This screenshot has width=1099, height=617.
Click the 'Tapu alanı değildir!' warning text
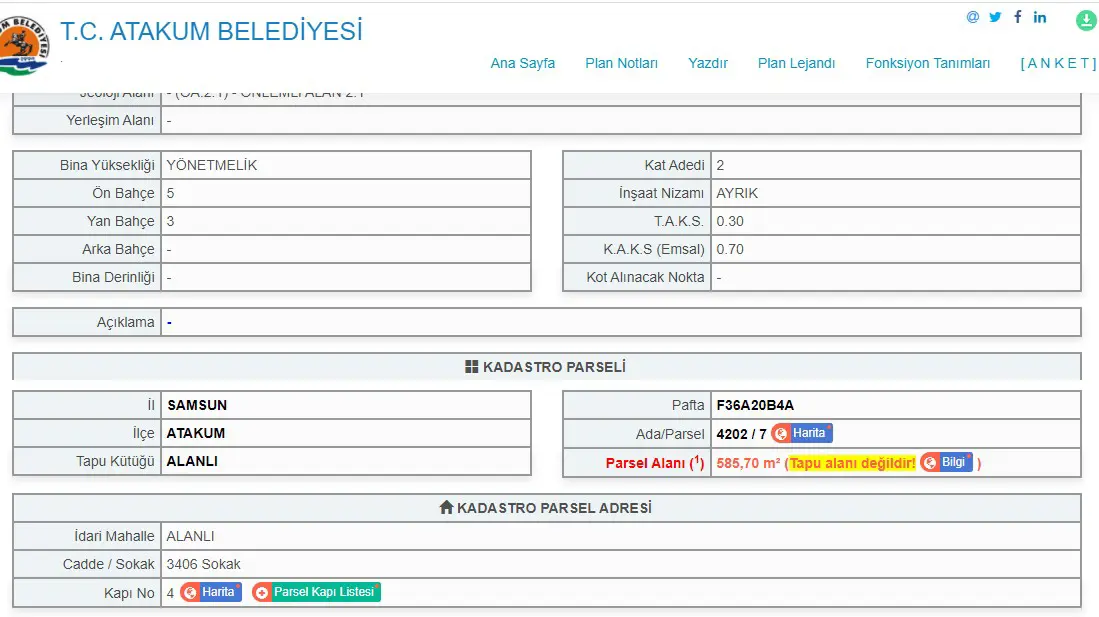(x=852, y=463)
